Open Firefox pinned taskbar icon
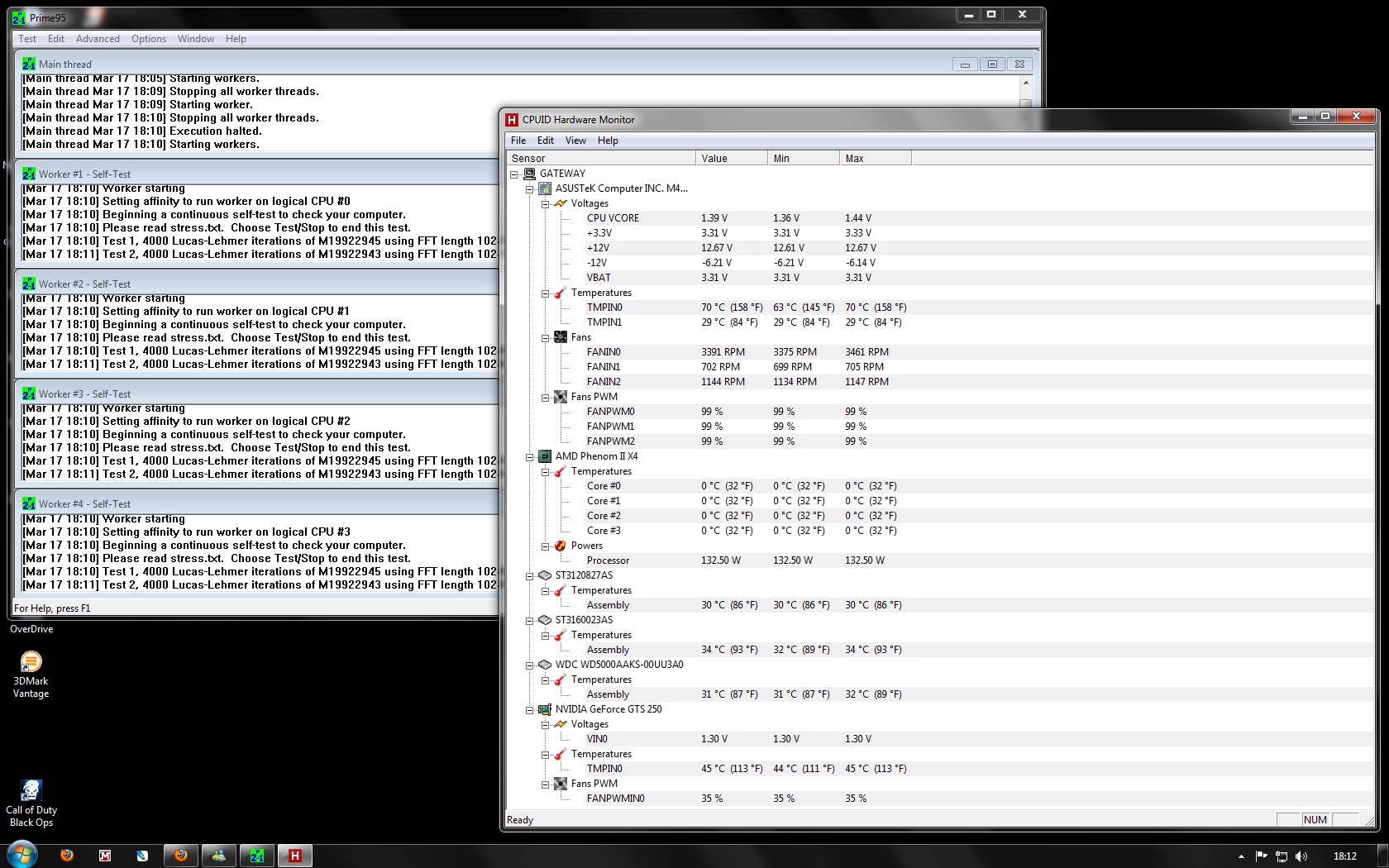 tap(67, 856)
